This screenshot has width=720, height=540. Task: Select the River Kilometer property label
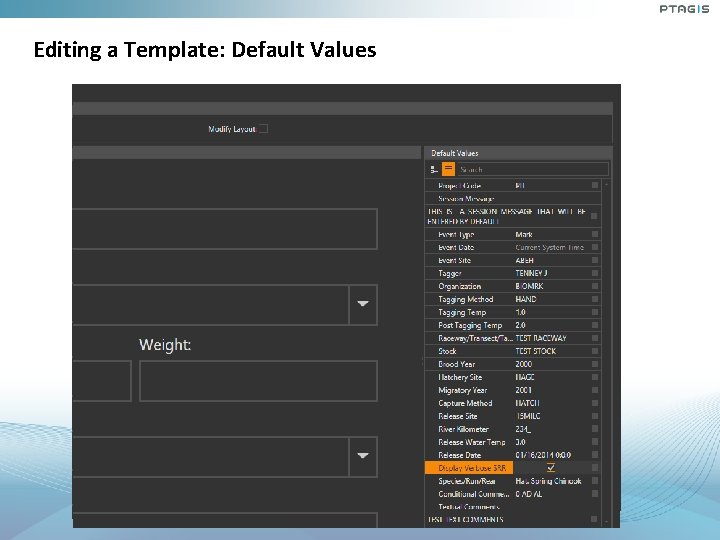463,429
